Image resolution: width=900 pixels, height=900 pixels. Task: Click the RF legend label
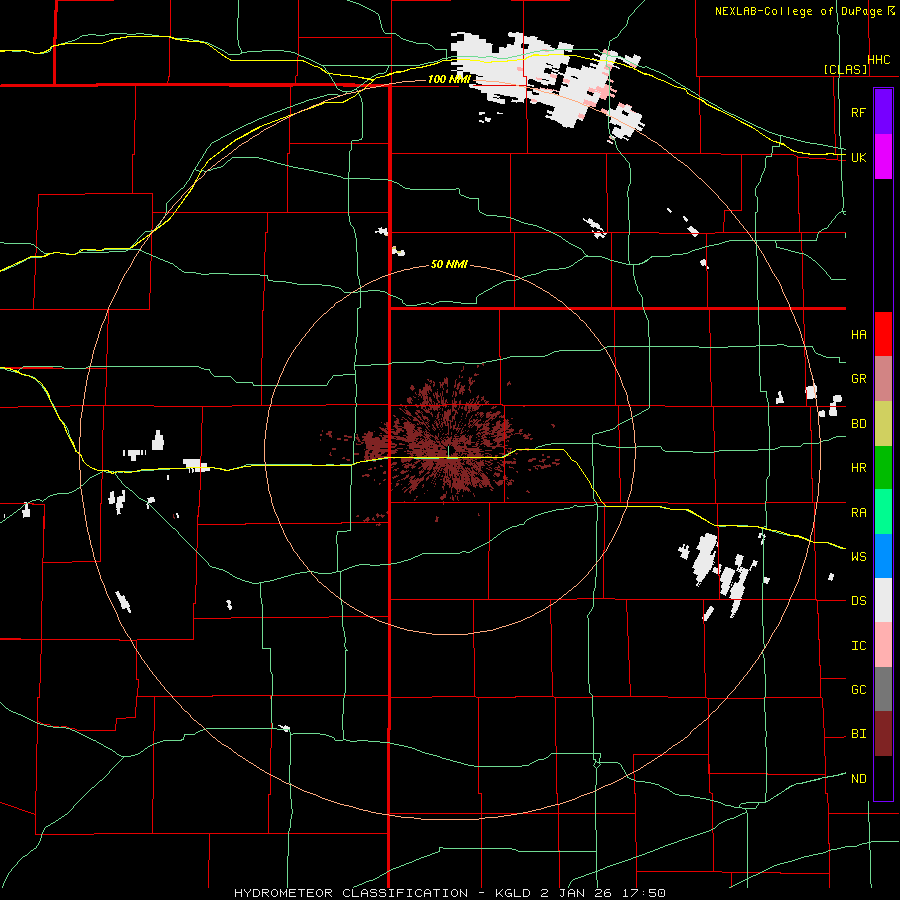point(858,112)
